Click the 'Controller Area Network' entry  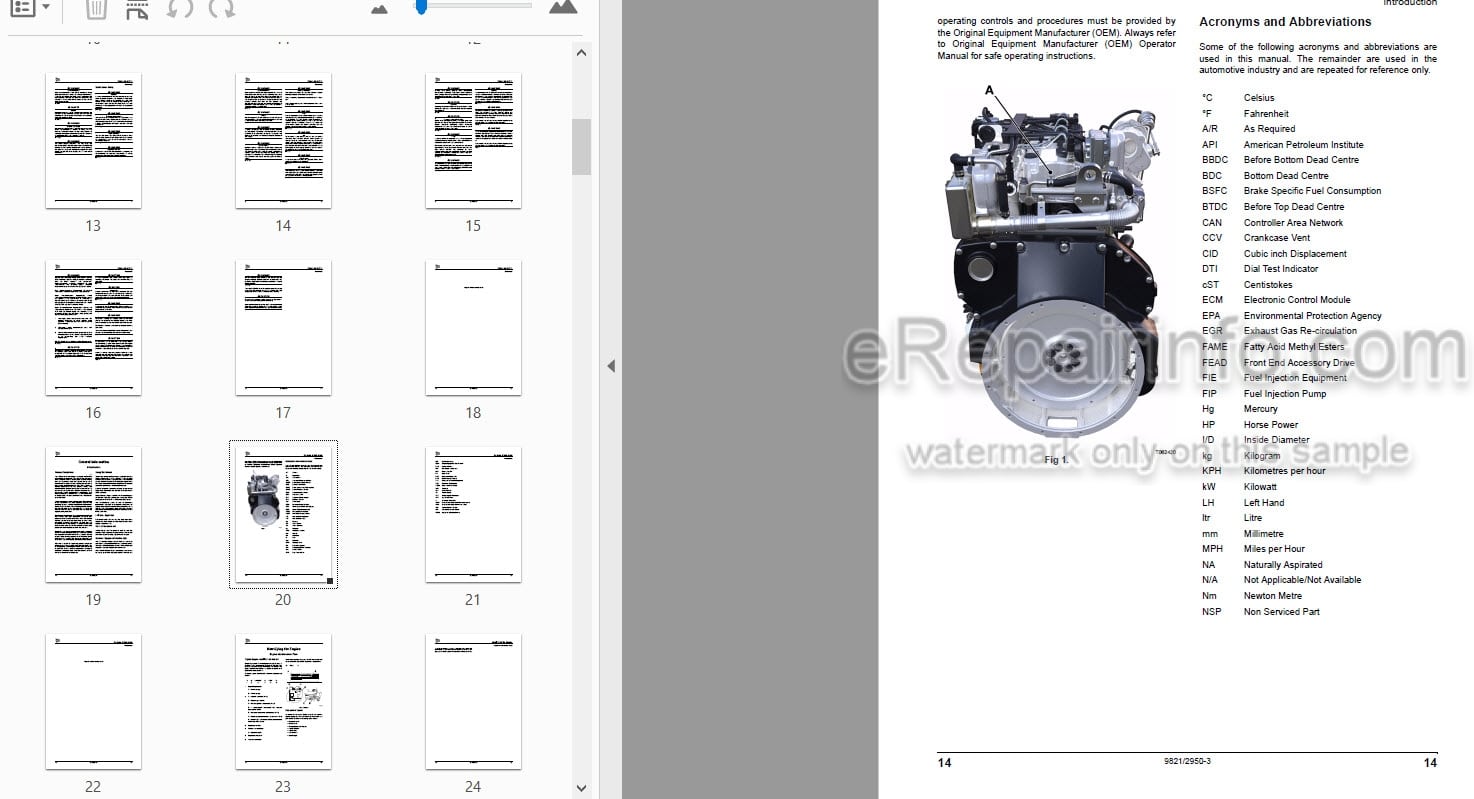point(1293,223)
